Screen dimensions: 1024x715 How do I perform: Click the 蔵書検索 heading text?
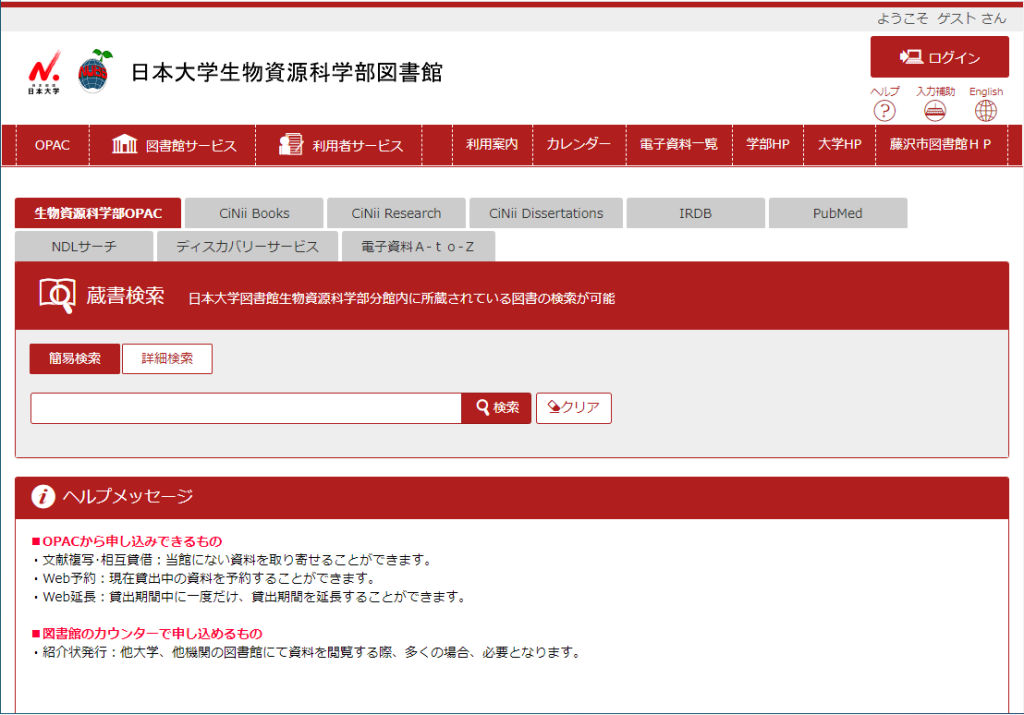[x=125, y=296]
